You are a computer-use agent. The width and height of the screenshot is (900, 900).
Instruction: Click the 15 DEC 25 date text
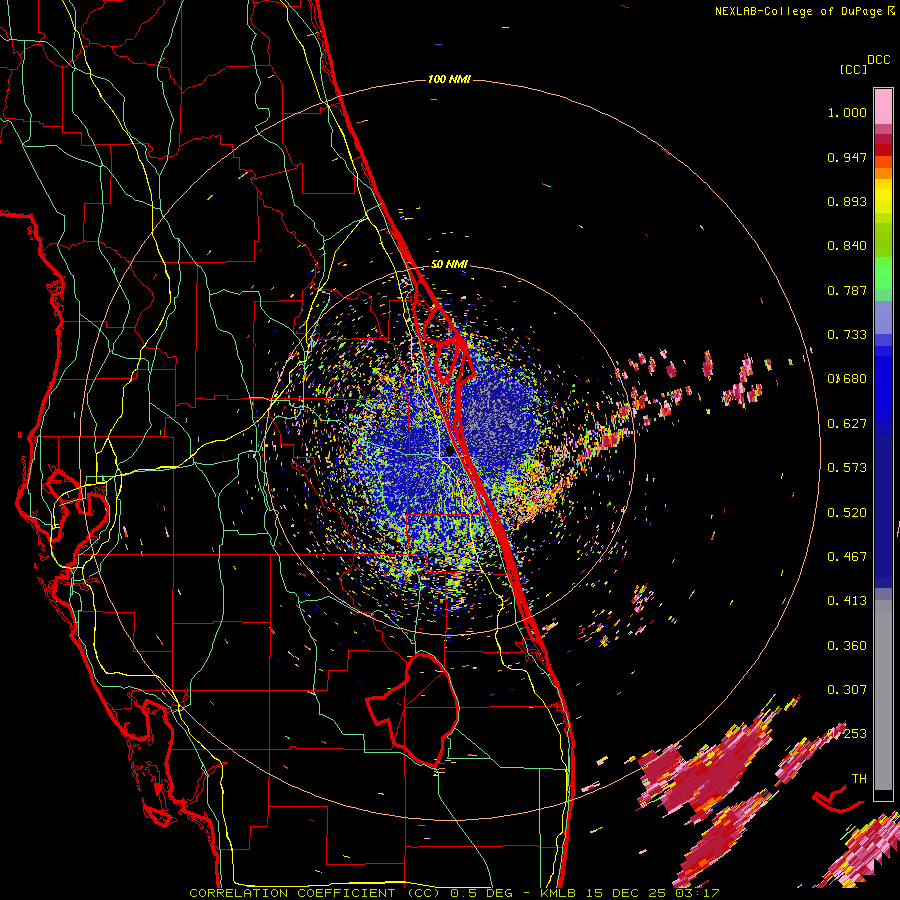pos(627,893)
